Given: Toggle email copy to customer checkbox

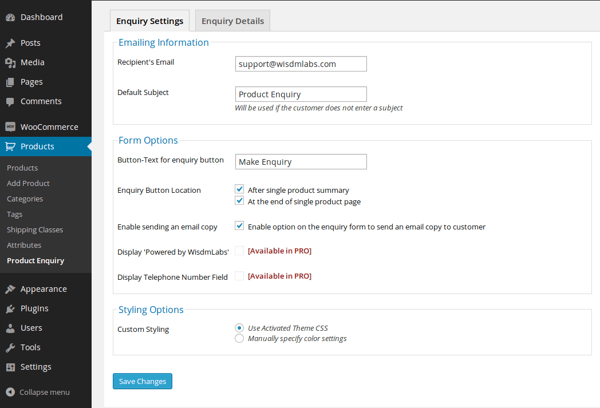Looking at the screenshot, I should (x=239, y=226).
